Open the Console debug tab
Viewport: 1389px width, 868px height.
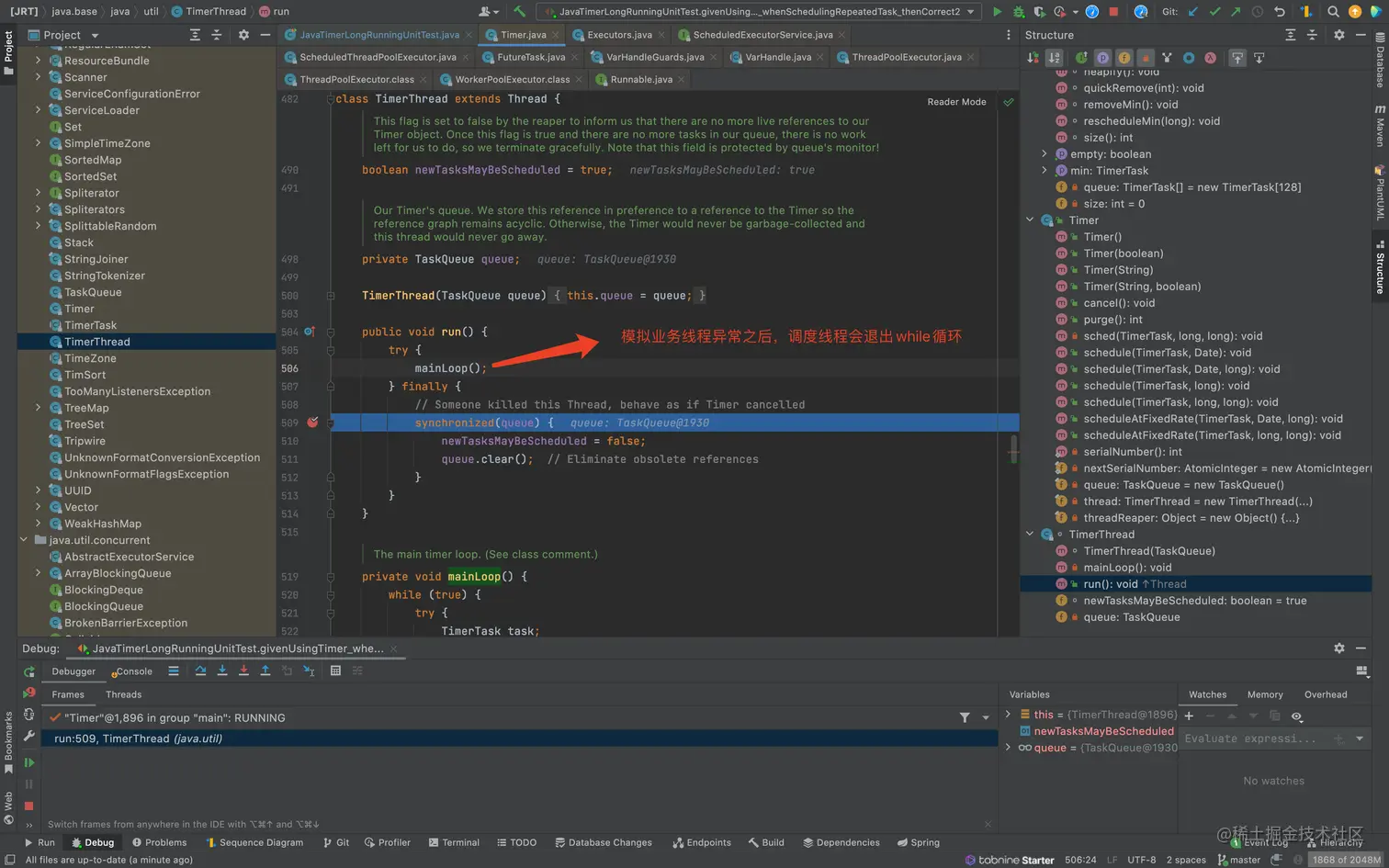[133, 671]
